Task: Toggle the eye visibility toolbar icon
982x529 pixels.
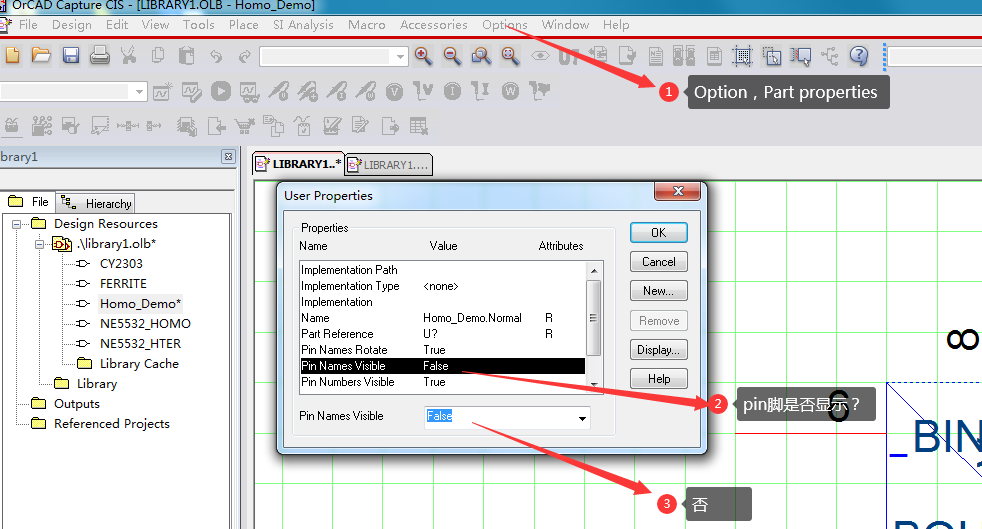Action: coord(540,56)
